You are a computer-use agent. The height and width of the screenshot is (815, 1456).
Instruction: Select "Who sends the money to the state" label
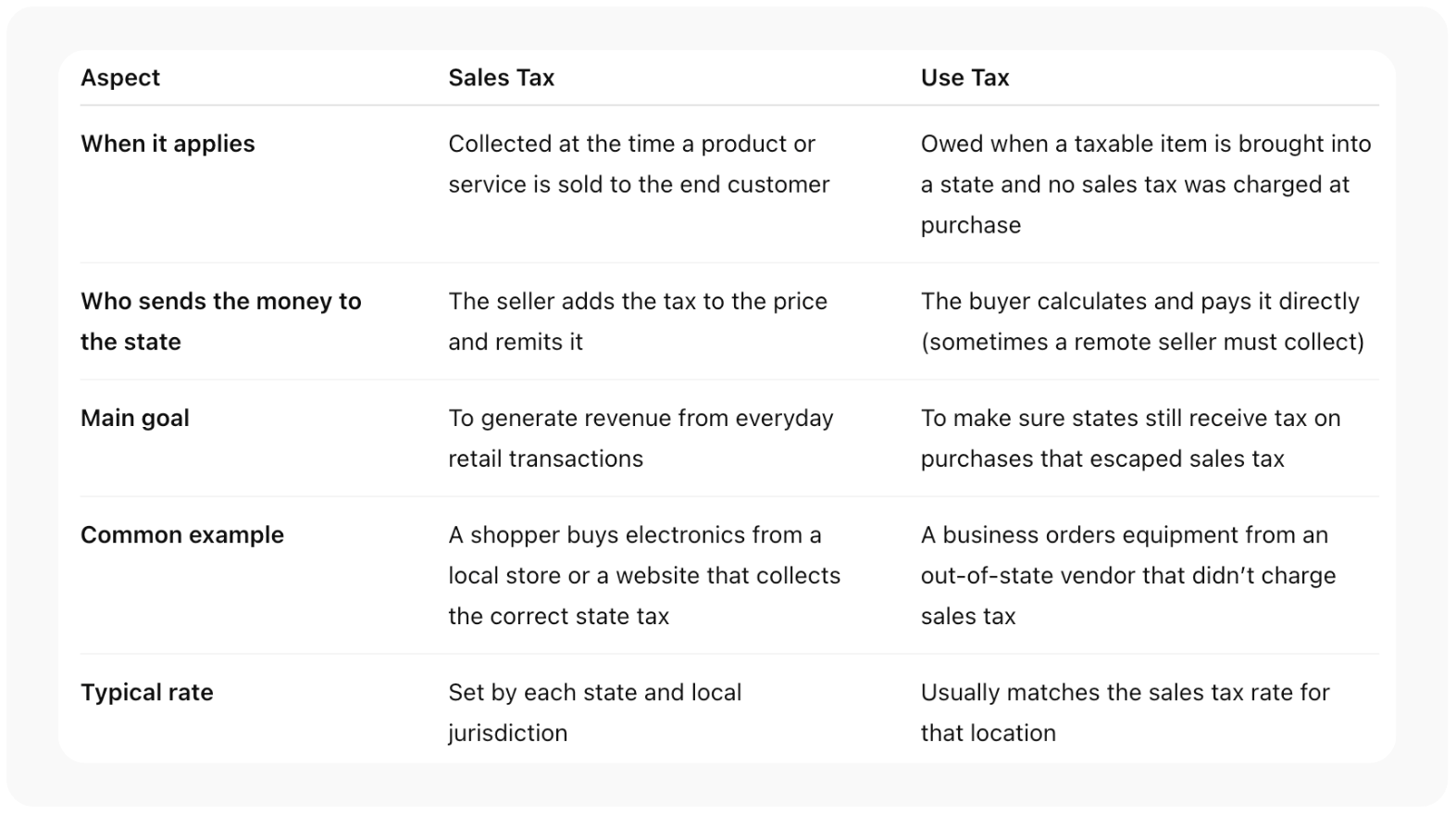(x=220, y=320)
